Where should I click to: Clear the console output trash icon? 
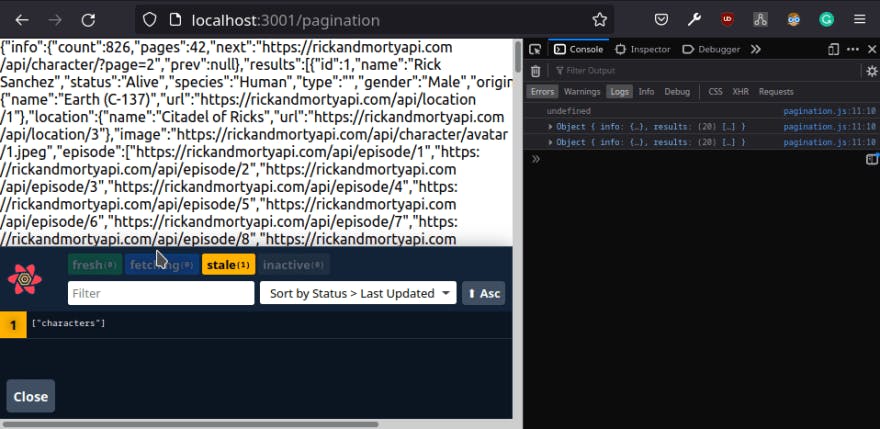coord(536,71)
